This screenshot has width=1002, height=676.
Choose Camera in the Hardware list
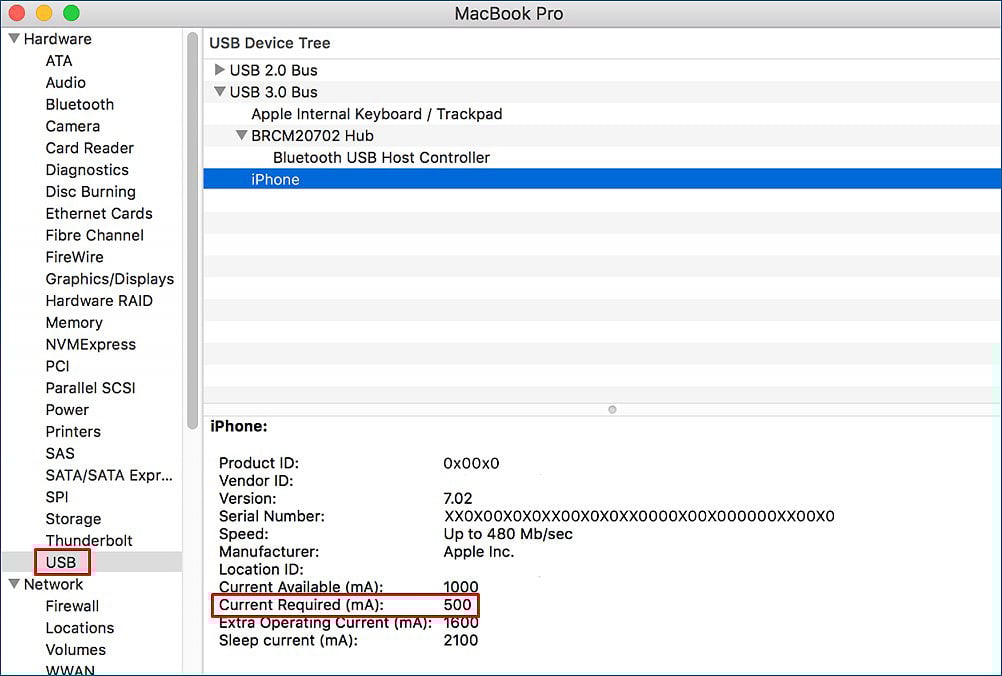73,126
